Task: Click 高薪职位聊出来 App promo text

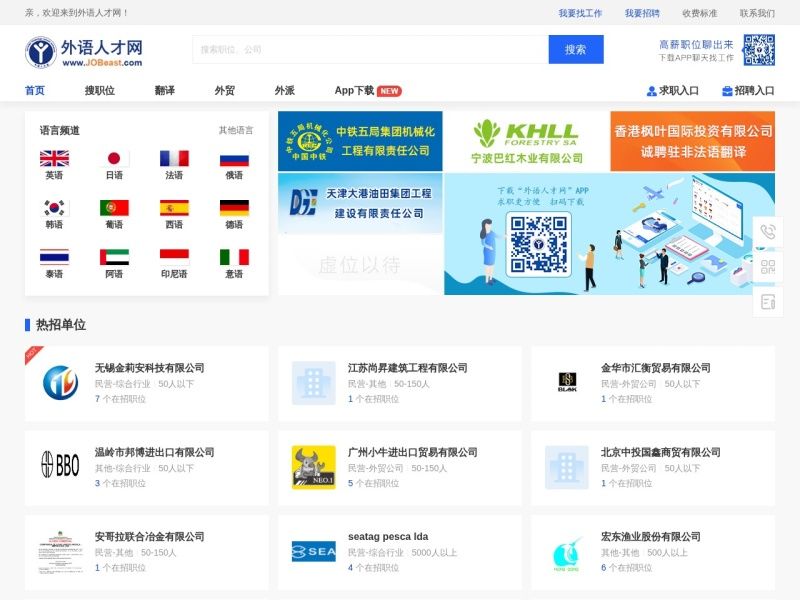Action: (x=696, y=45)
